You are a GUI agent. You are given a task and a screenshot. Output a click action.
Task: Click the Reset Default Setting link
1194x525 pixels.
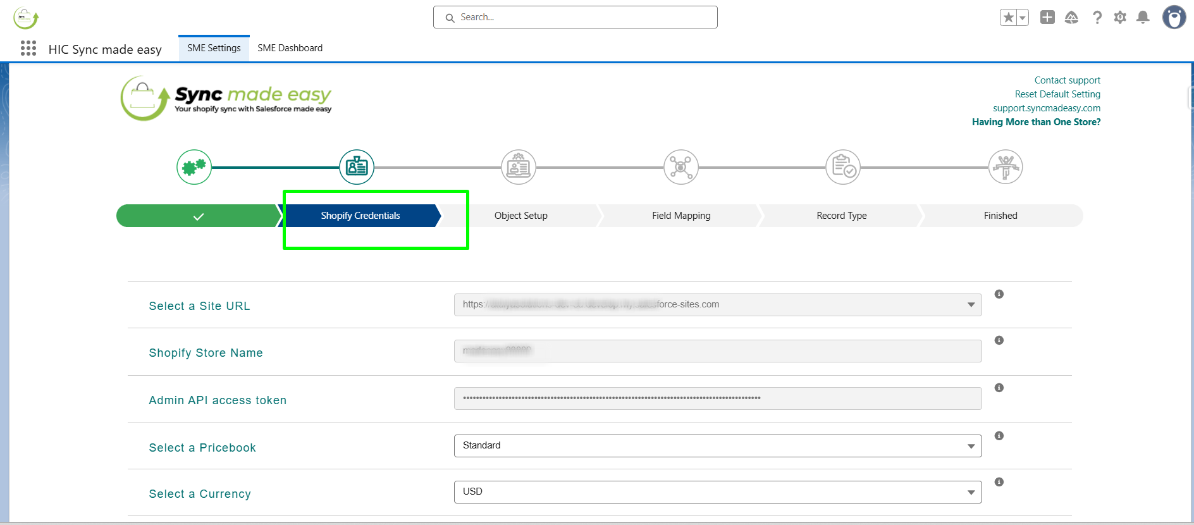tap(1057, 94)
